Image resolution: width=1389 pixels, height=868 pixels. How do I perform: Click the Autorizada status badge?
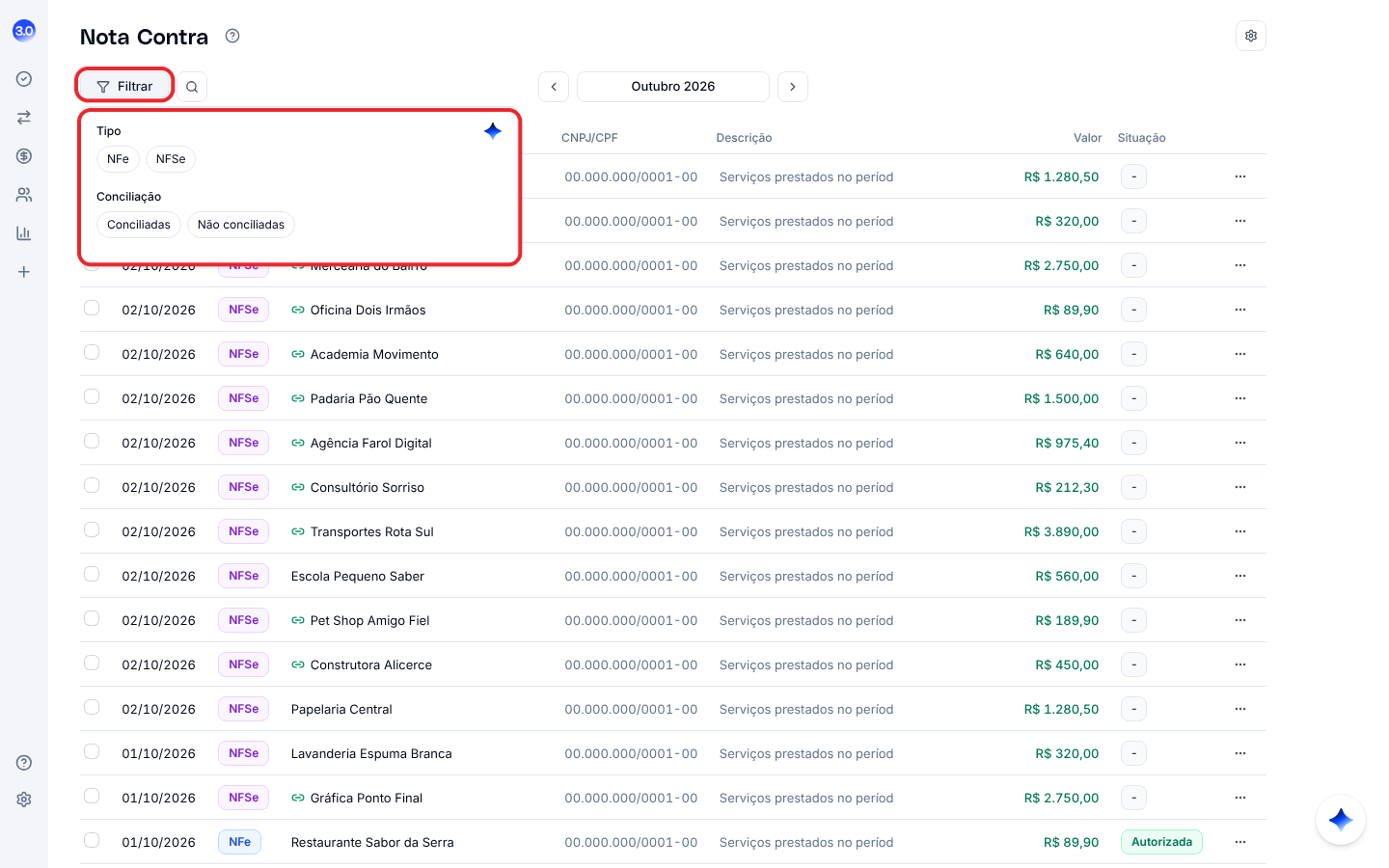[x=1161, y=843]
